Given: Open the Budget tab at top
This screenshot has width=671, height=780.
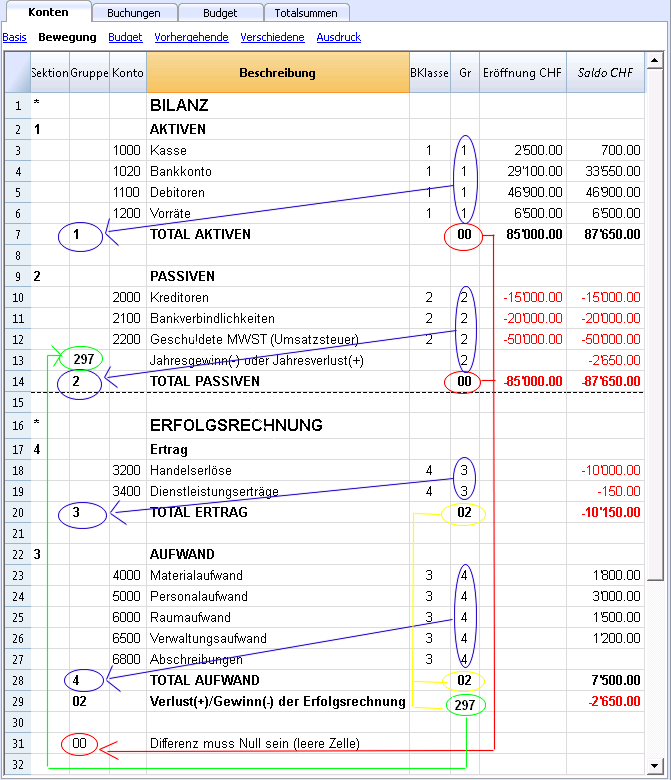Looking at the screenshot, I should pos(220,13).
